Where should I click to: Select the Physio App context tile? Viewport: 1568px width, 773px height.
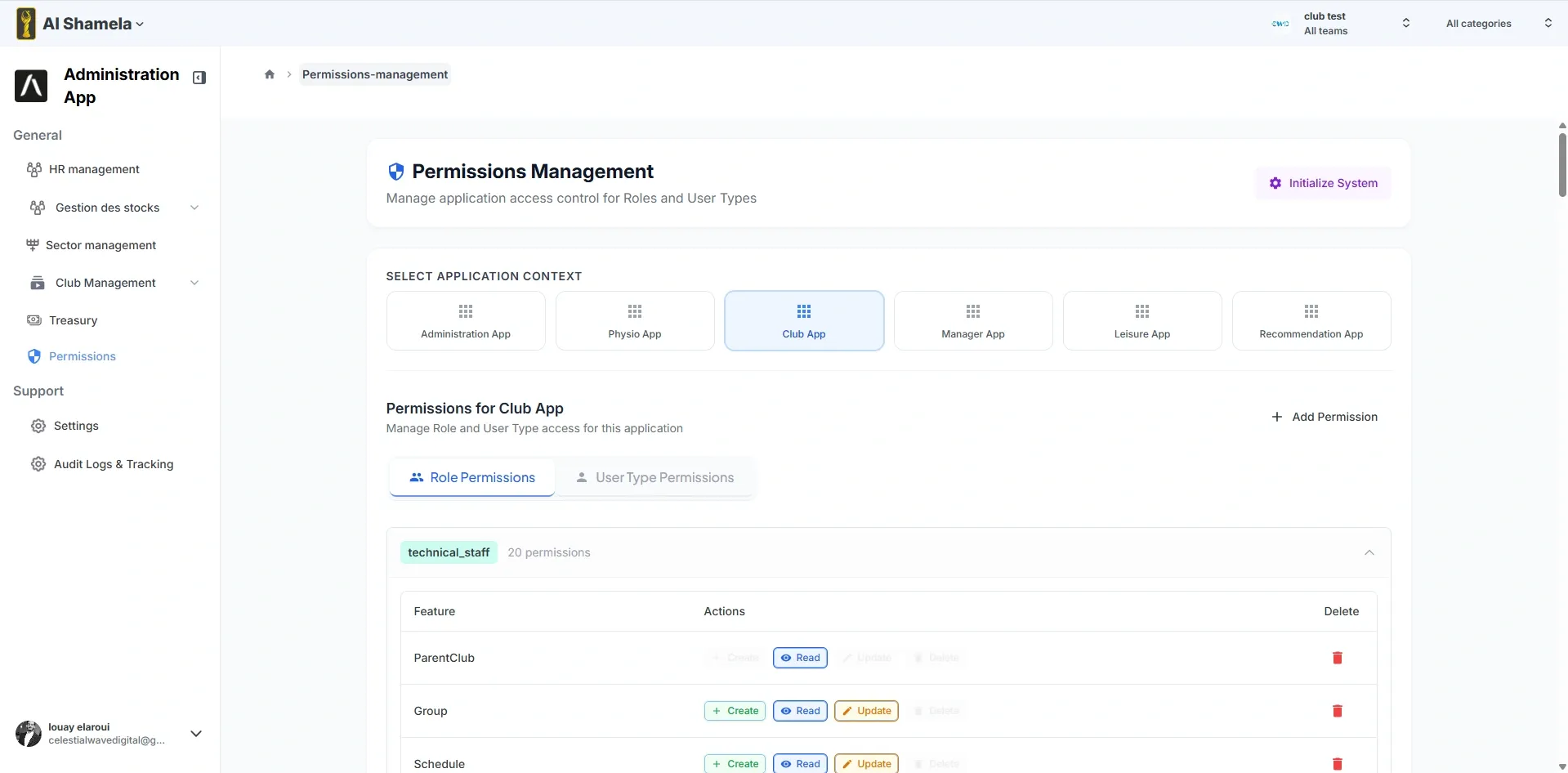point(635,320)
